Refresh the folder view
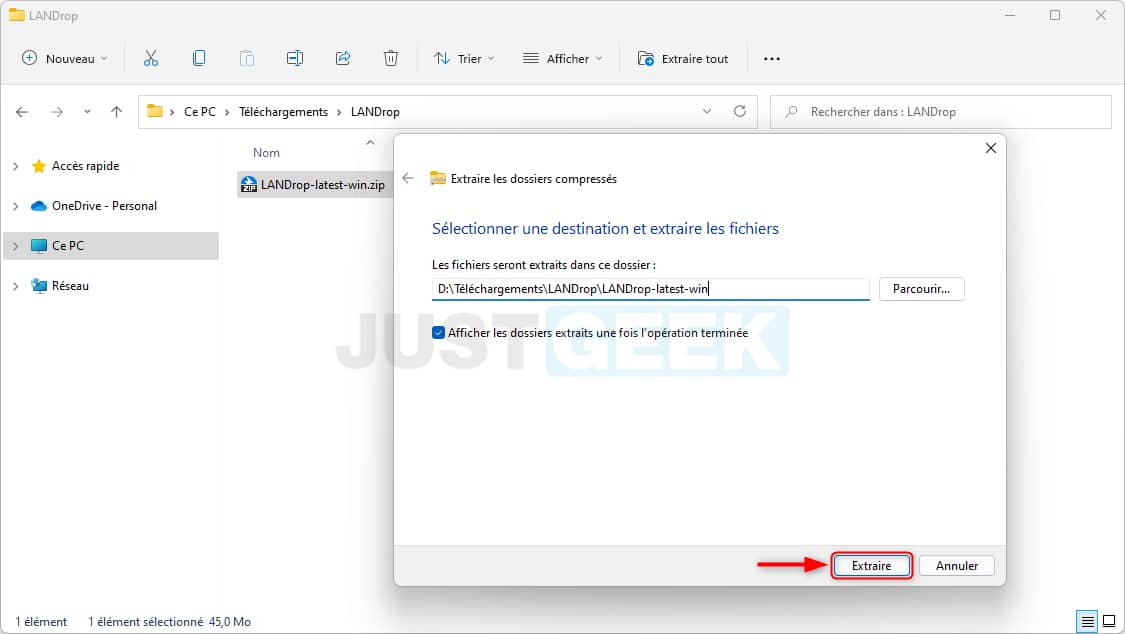This screenshot has width=1125, height=634. (x=740, y=111)
